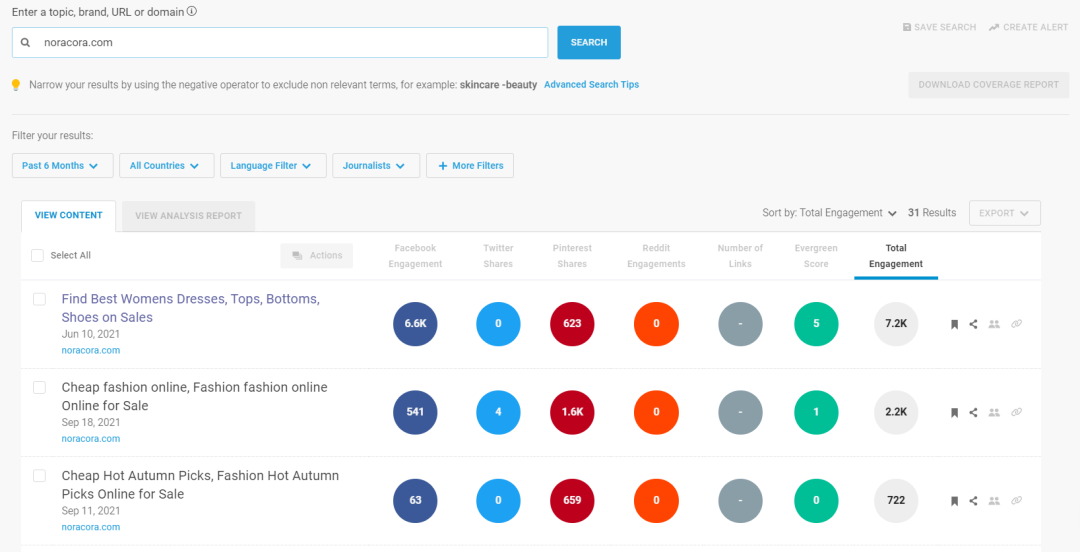Click the 722 total engagement circle
This screenshot has height=552, width=1080.
point(896,500)
